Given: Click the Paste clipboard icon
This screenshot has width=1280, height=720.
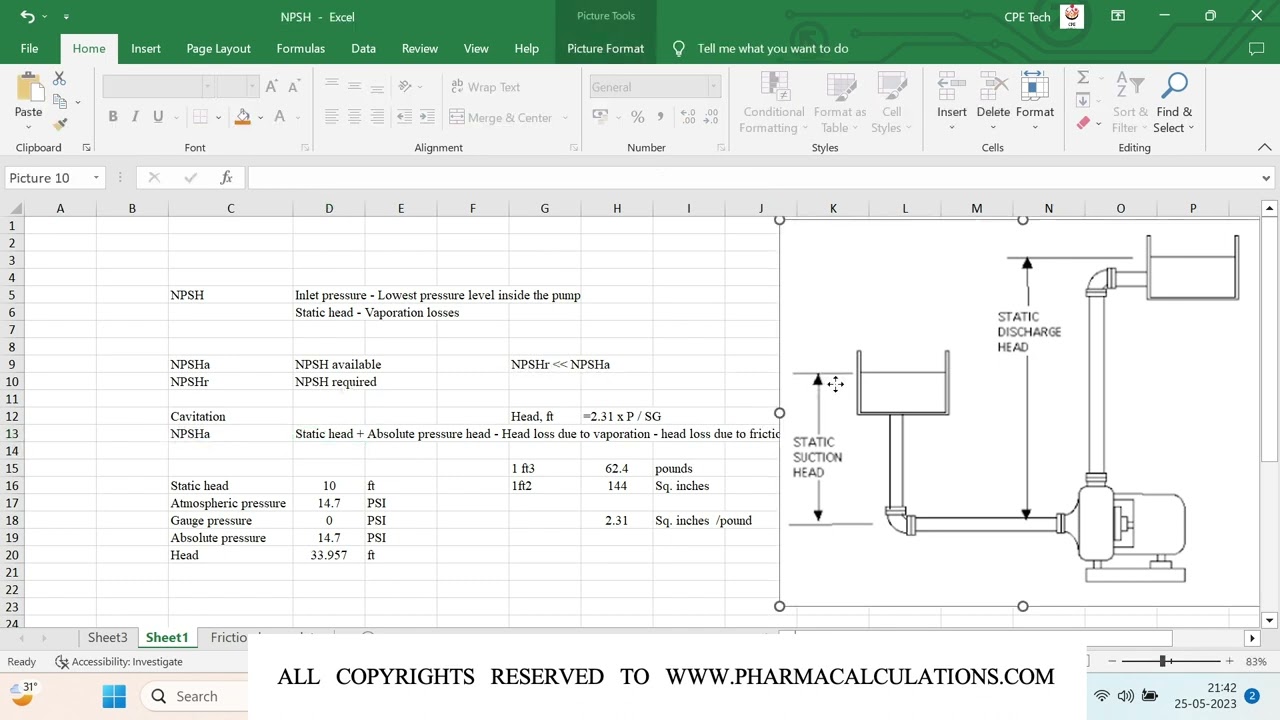Looking at the screenshot, I should 28,87.
